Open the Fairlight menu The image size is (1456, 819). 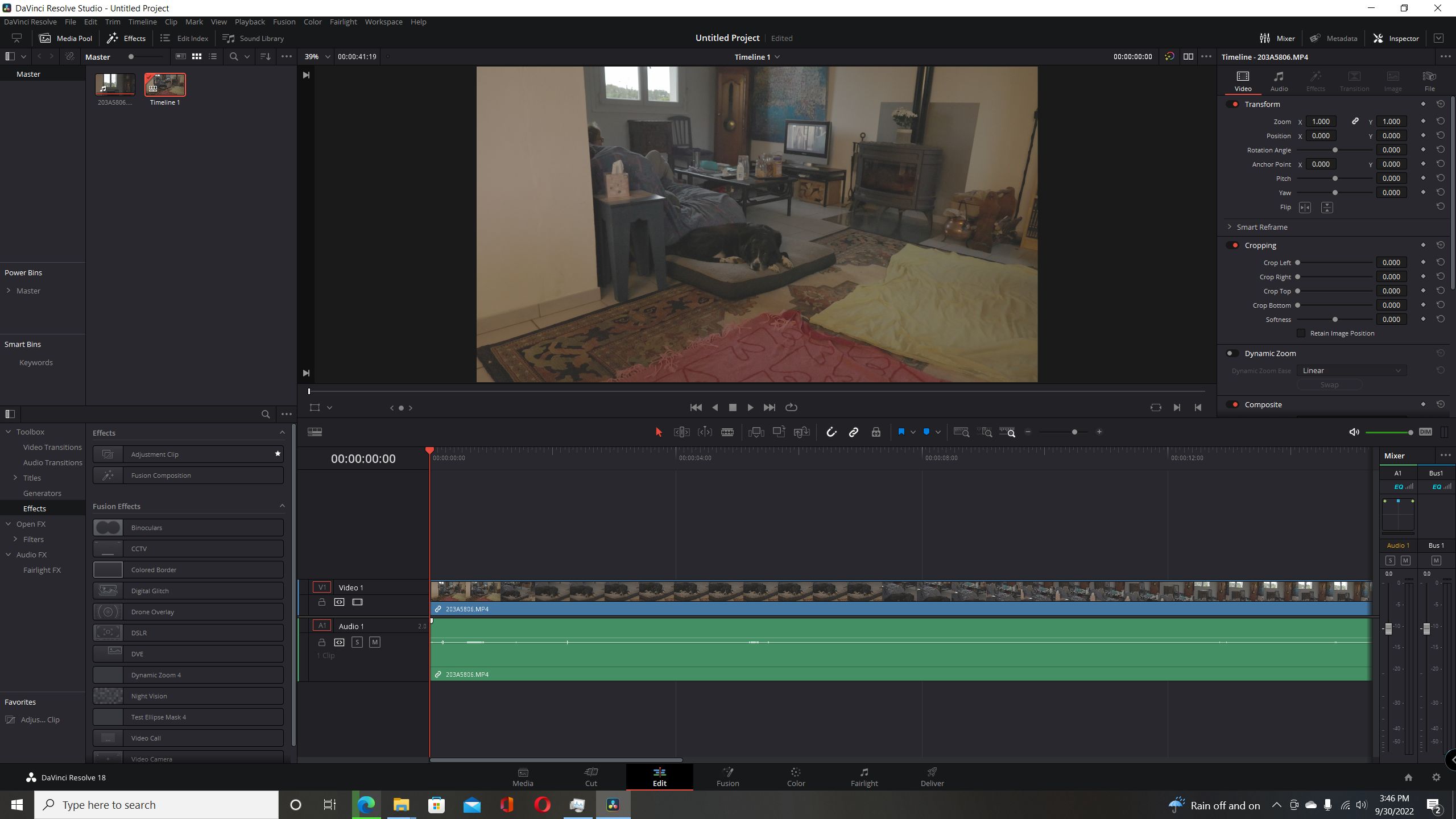(343, 22)
